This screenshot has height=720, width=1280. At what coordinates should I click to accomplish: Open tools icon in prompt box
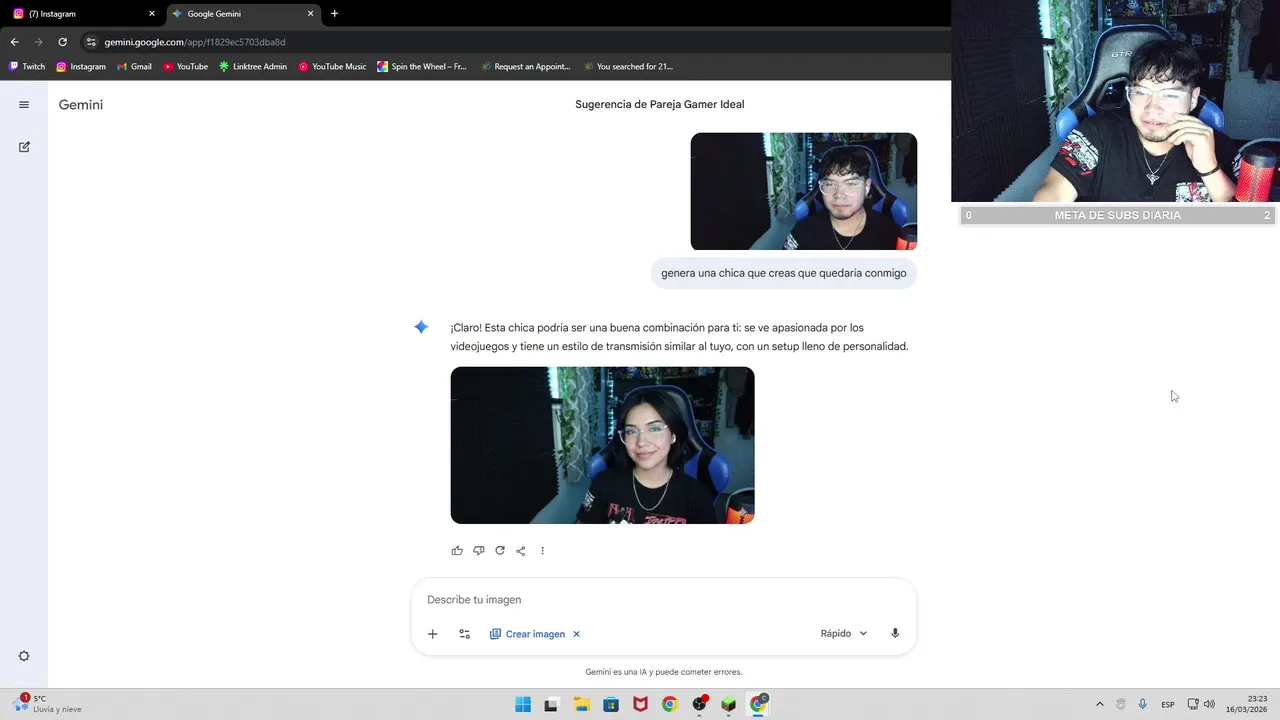(x=464, y=634)
